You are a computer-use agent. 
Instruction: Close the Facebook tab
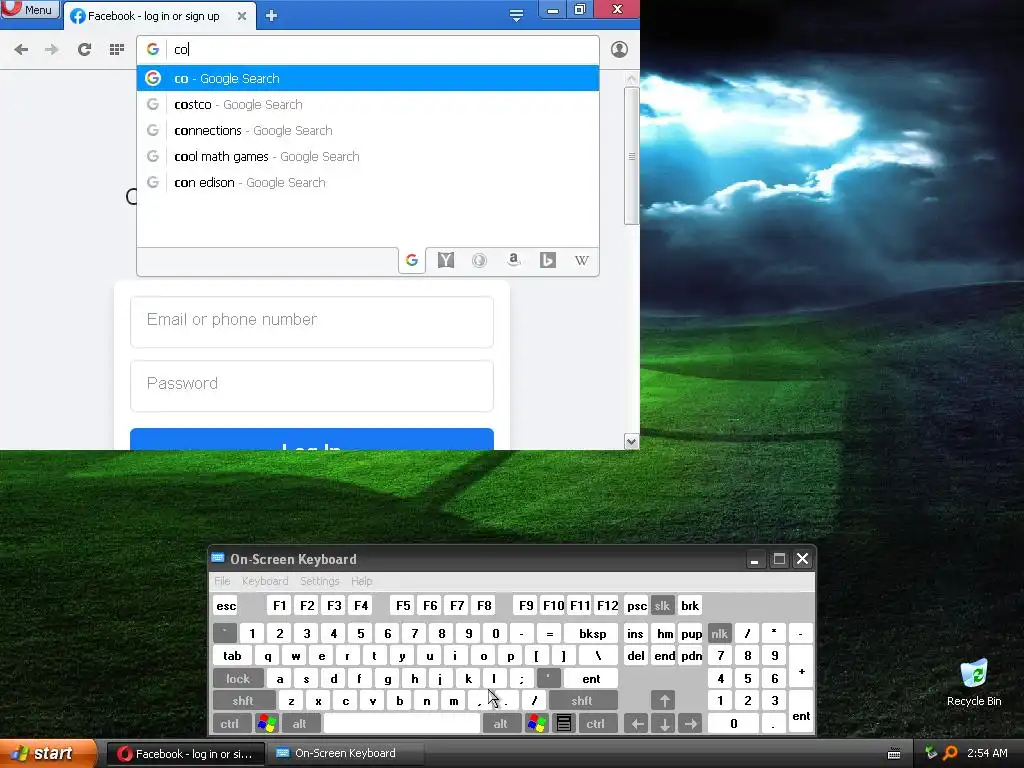pos(242,16)
